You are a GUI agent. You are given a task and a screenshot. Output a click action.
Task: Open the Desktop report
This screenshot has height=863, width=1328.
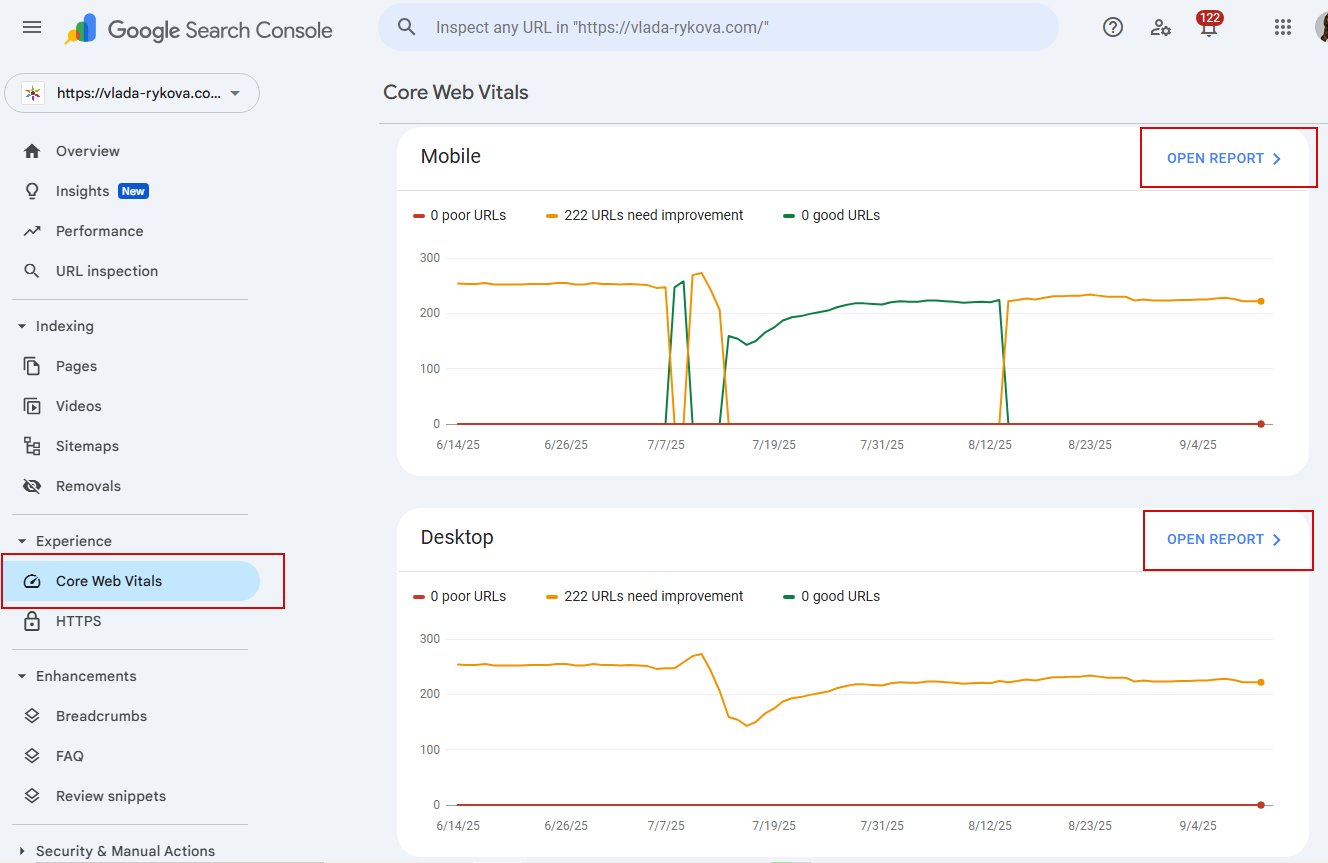point(1224,539)
